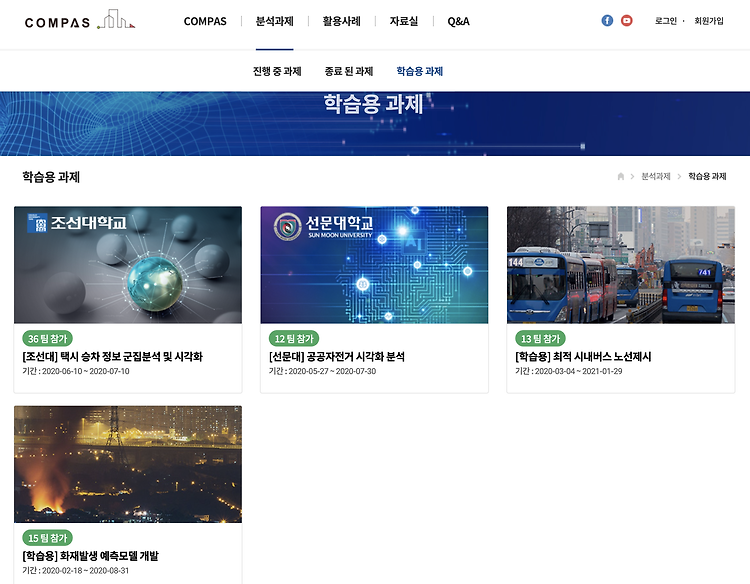Click the 학습용 과제 section heading
Screen dimensions: 750x584
(51, 177)
